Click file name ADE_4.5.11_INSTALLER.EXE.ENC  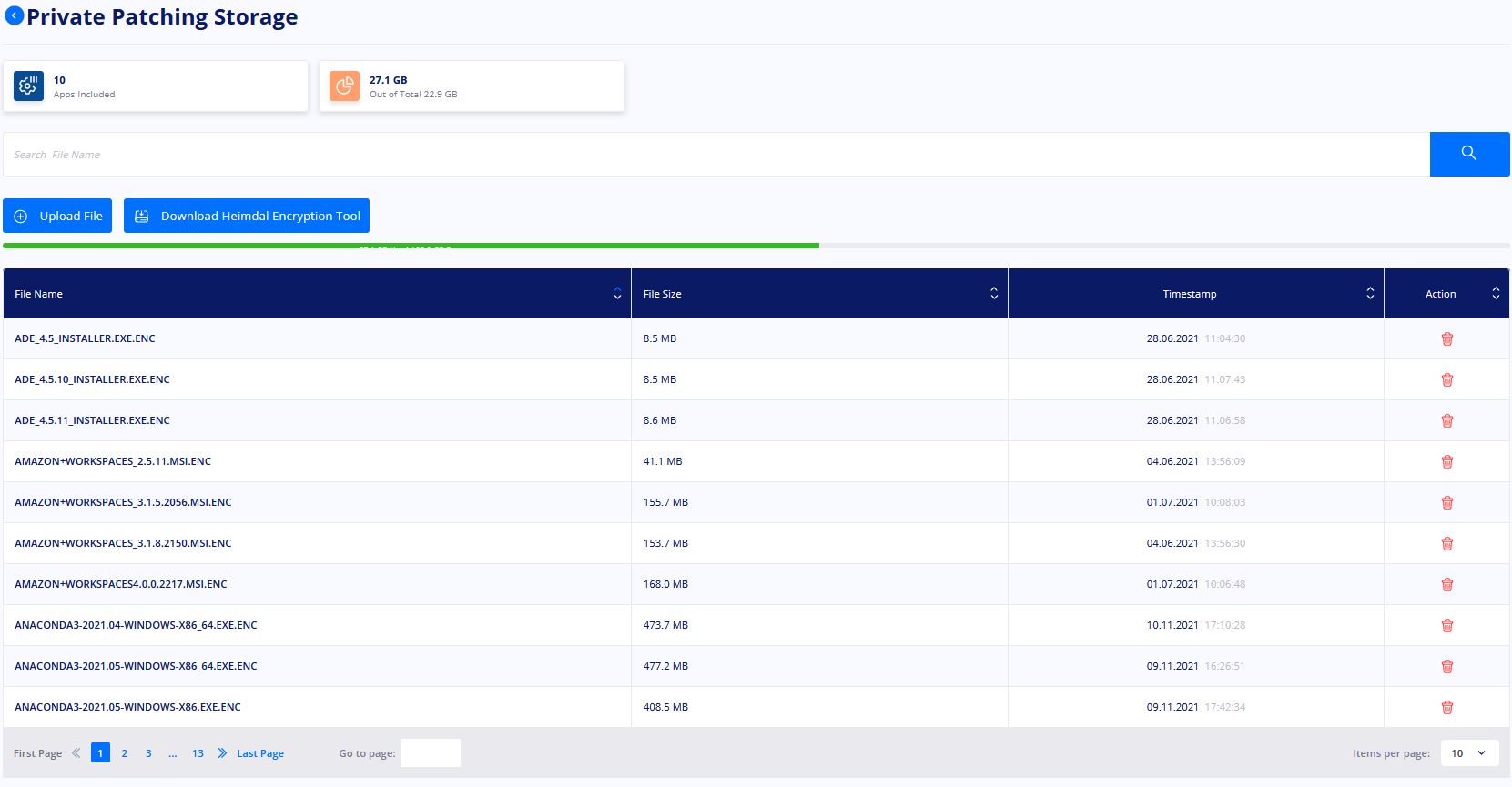[92, 420]
